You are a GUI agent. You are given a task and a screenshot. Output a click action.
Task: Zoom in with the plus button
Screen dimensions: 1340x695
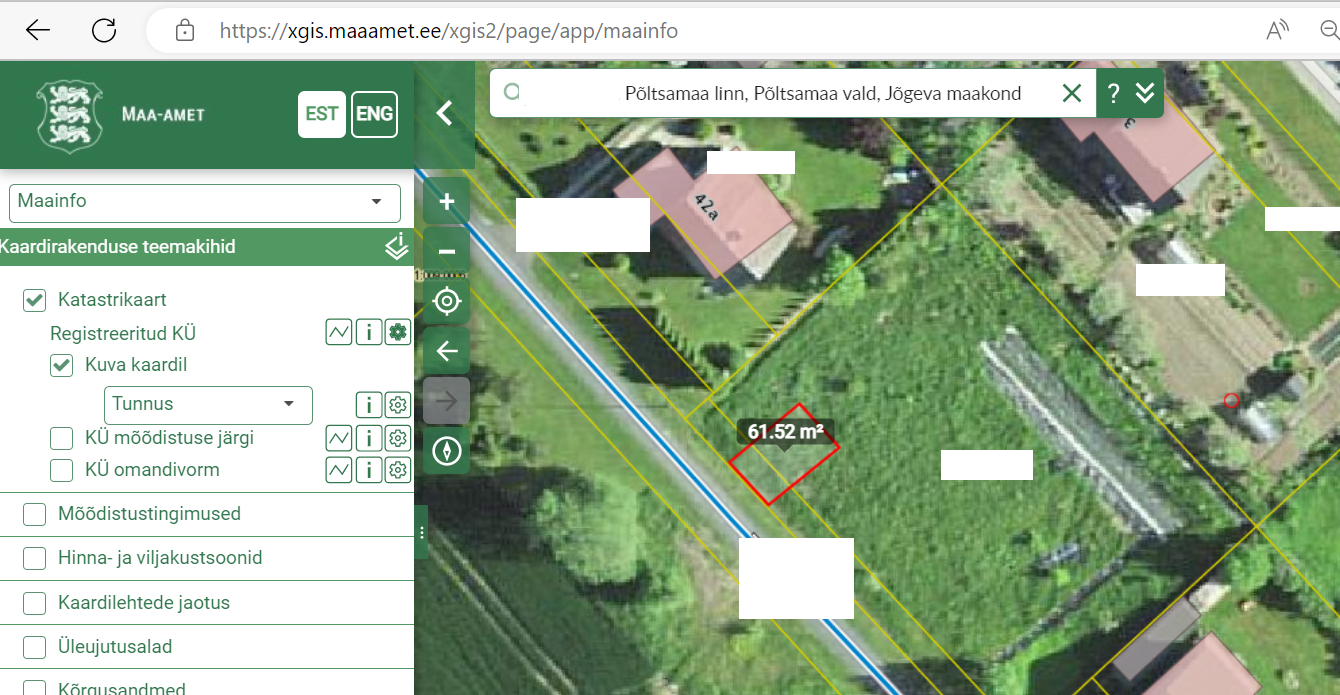tap(446, 202)
